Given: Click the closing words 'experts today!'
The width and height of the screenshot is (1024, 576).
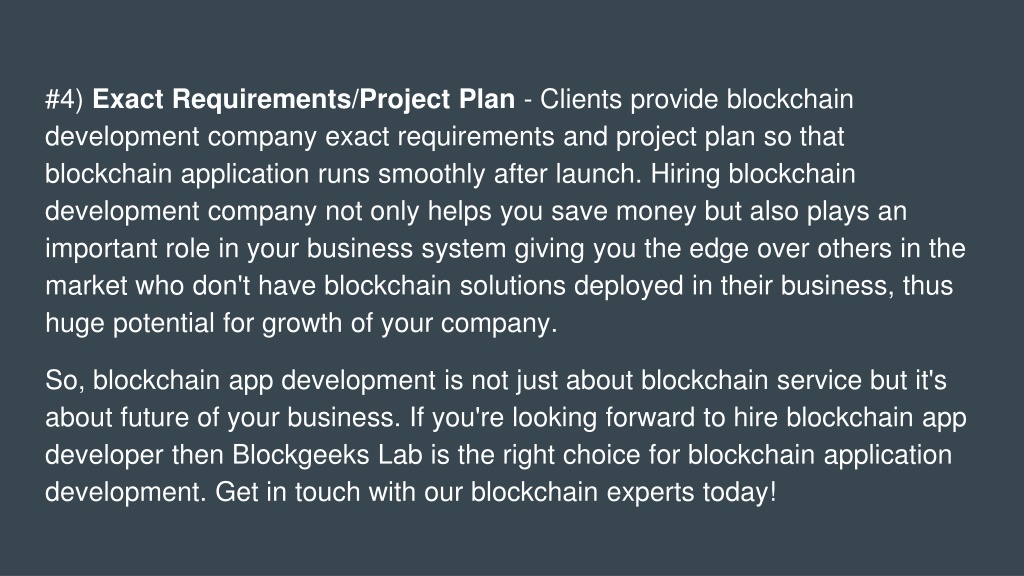Looking at the screenshot, I should tap(692, 492).
